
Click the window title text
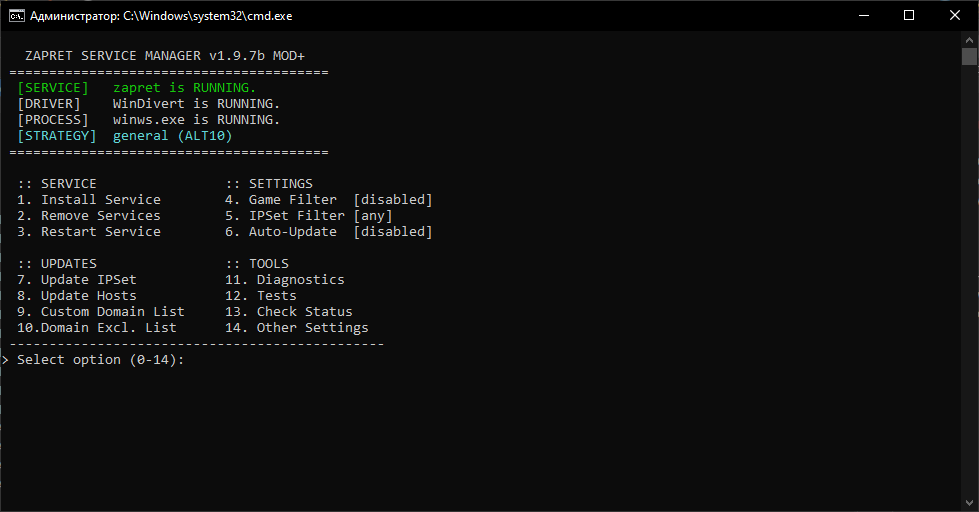click(x=161, y=16)
